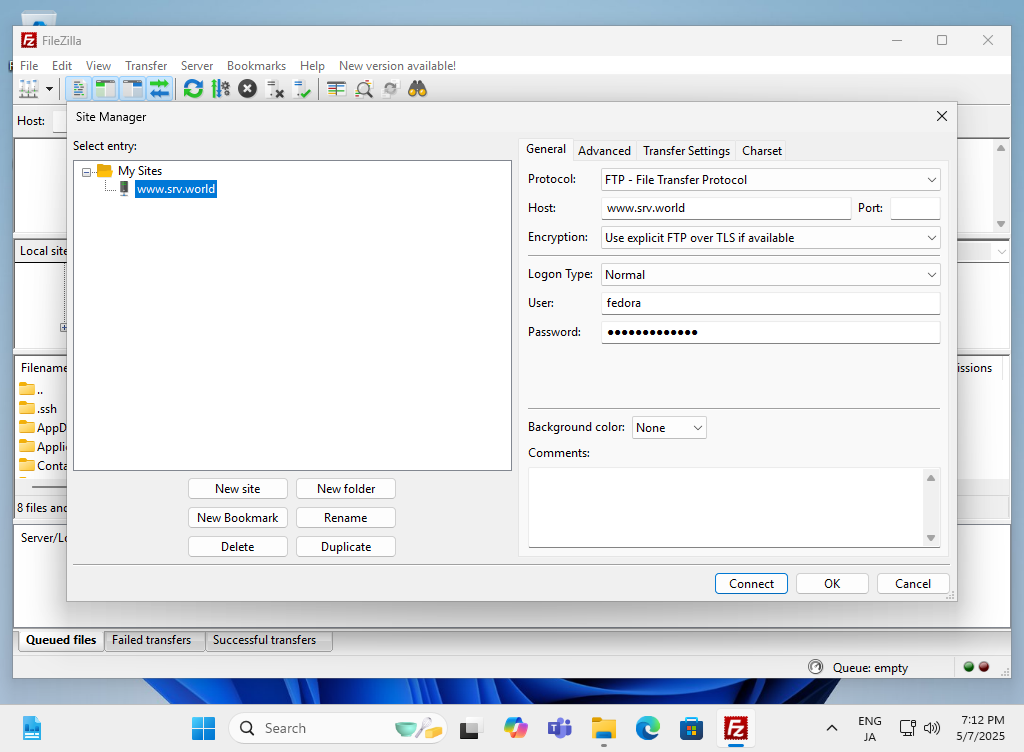The height and width of the screenshot is (752, 1024).
Task: Toggle the message log toolbar icon
Action: [x=78, y=89]
